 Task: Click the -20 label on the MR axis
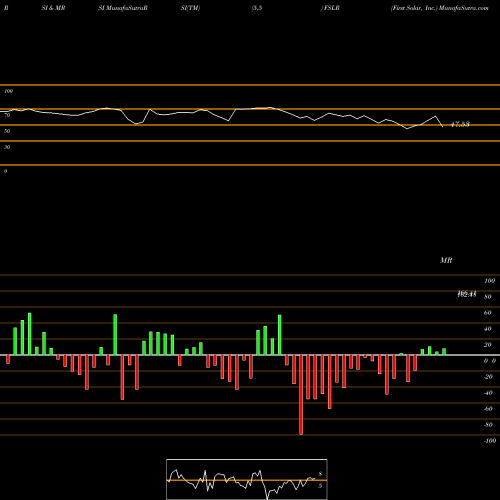[x=488, y=377]
